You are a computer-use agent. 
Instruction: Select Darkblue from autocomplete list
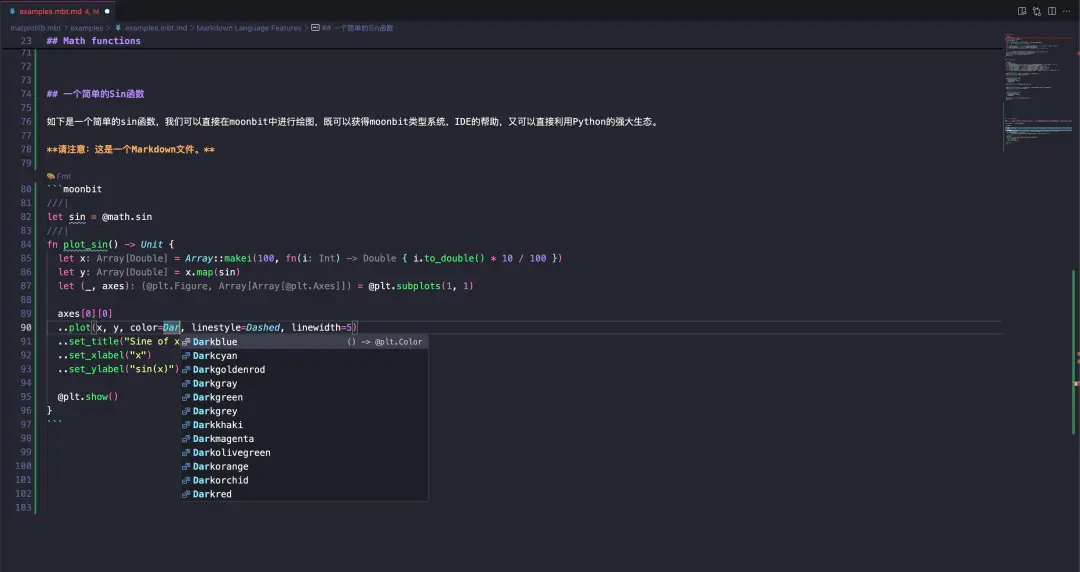[304, 342]
